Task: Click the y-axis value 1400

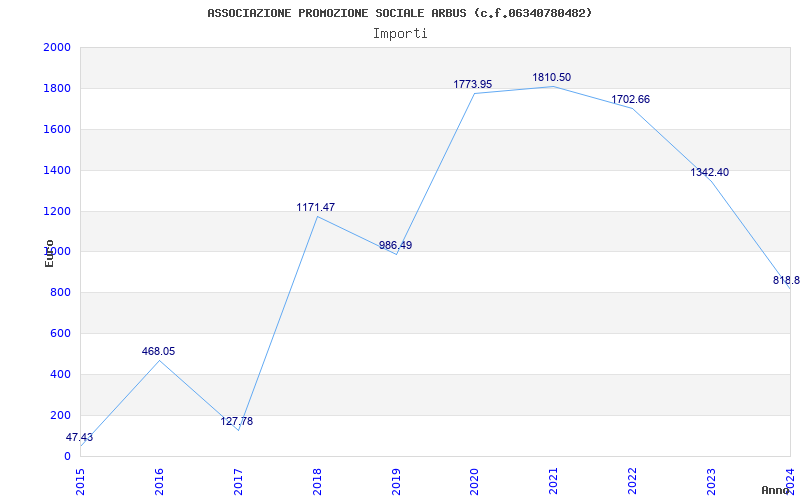Action: tap(57, 170)
